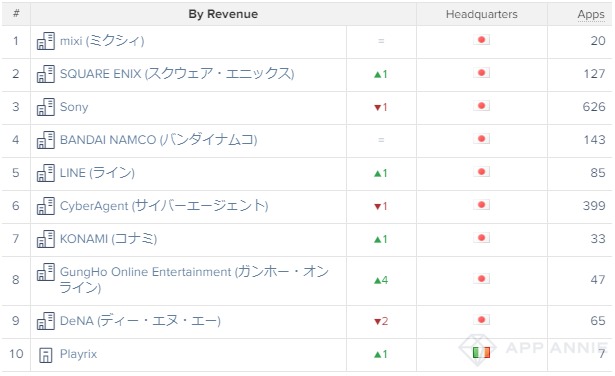Click apps count 626 for Sony
The image size is (615, 376).
point(594,107)
